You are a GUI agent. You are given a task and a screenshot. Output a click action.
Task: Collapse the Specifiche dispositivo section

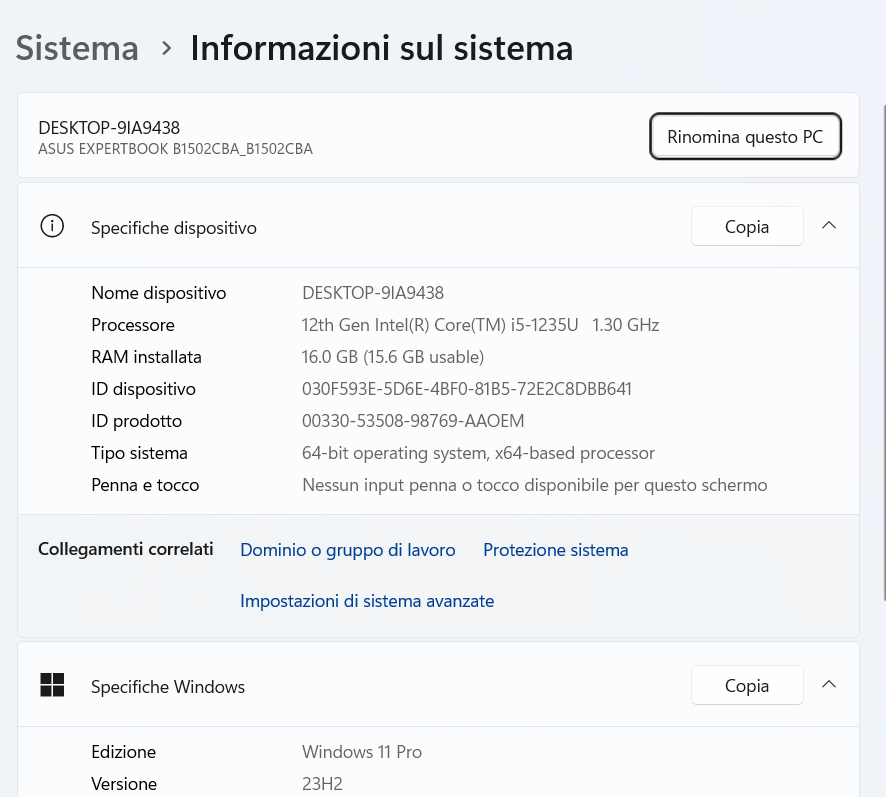point(828,226)
